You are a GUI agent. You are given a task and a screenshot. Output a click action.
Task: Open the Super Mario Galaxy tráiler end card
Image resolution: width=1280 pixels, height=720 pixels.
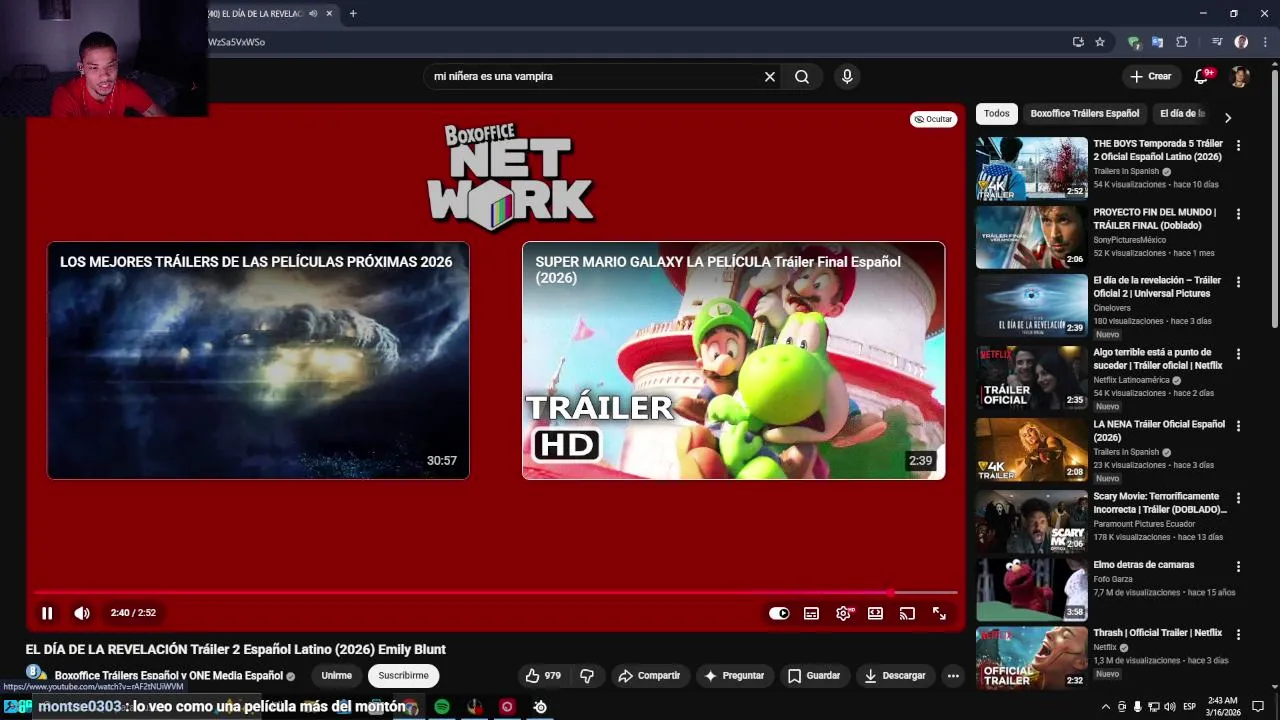(733, 360)
